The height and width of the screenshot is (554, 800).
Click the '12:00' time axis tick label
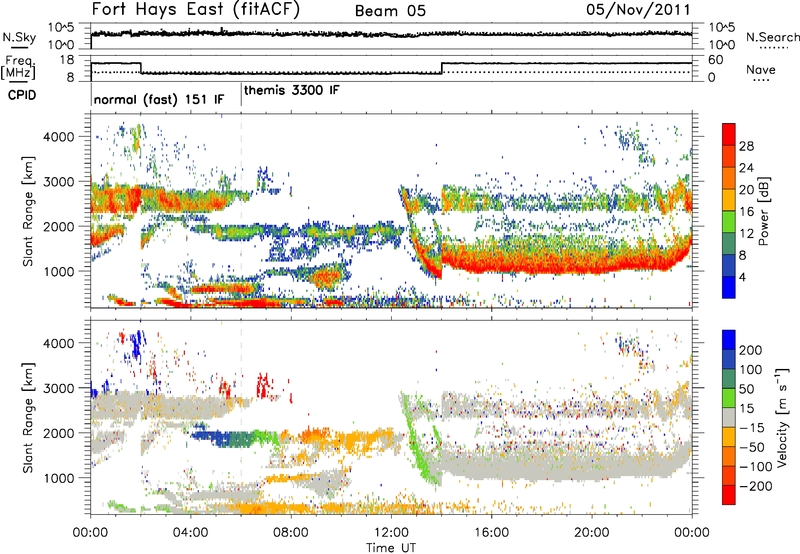(391, 533)
